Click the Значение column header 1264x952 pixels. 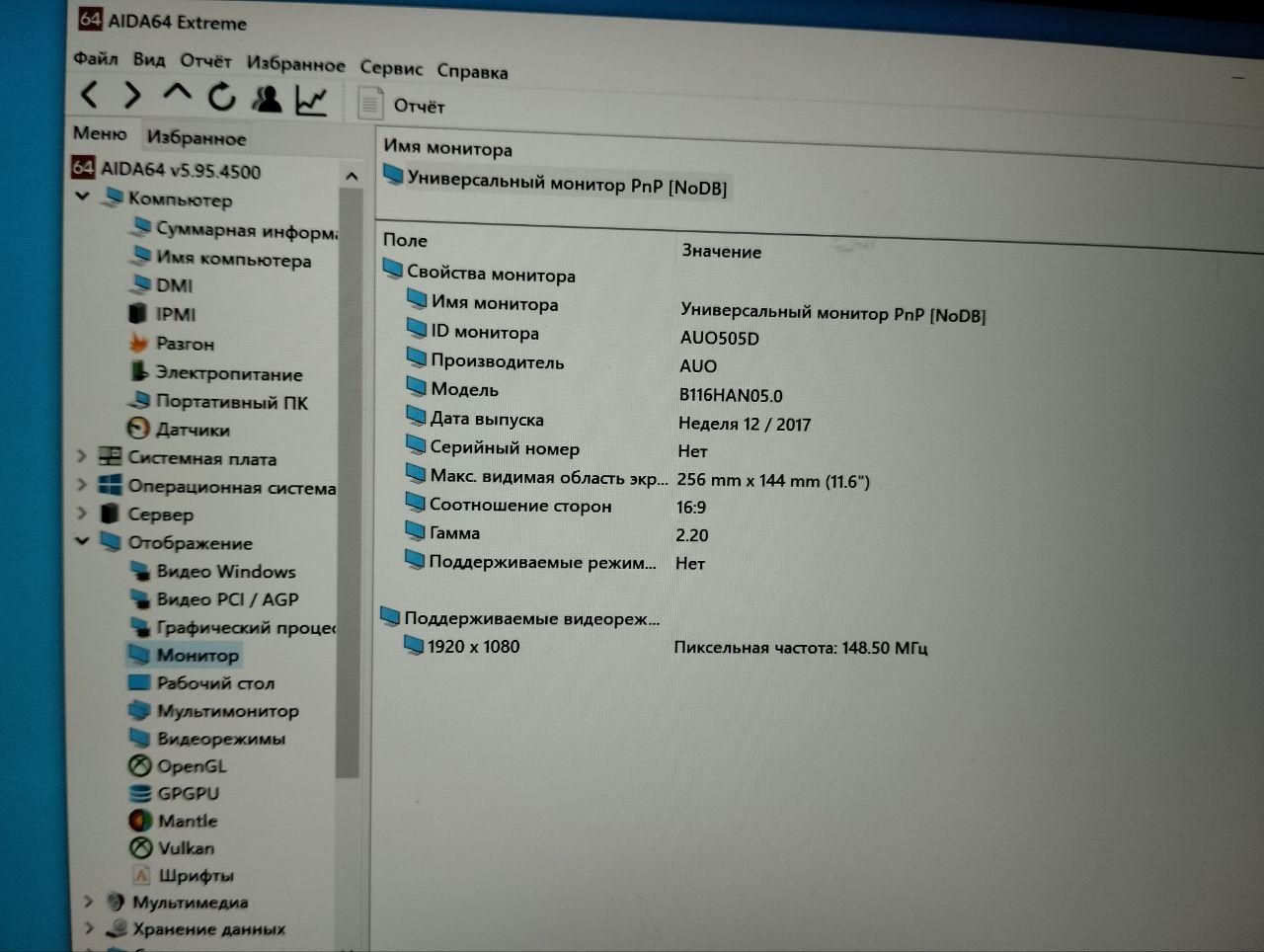point(721,251)
